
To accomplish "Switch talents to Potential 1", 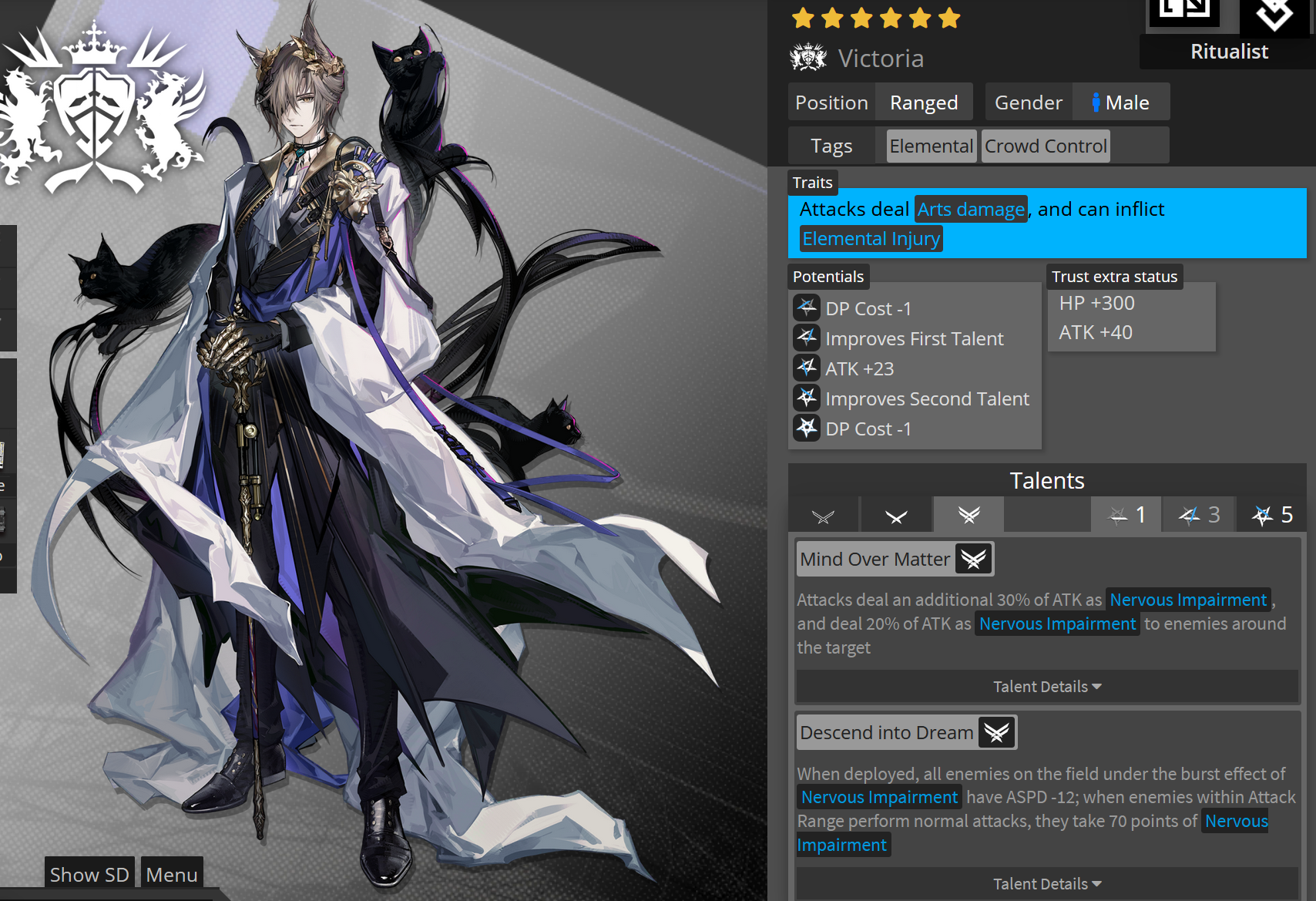I will 1126,515.
